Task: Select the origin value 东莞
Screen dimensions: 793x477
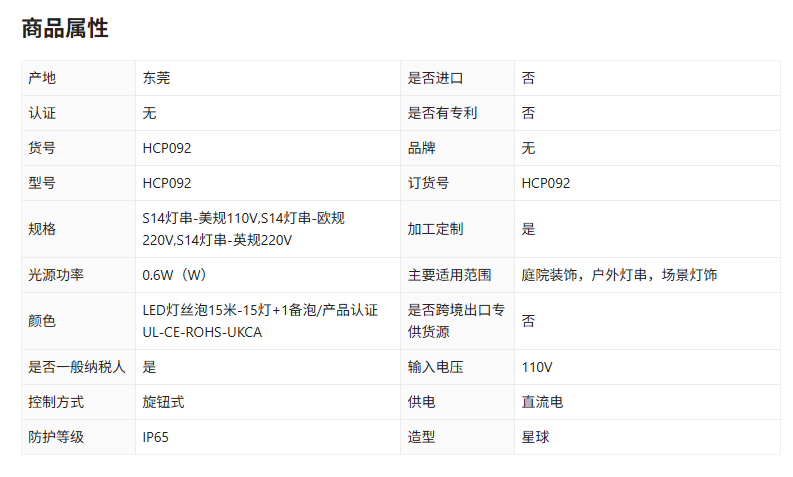Action: point(156,78)
